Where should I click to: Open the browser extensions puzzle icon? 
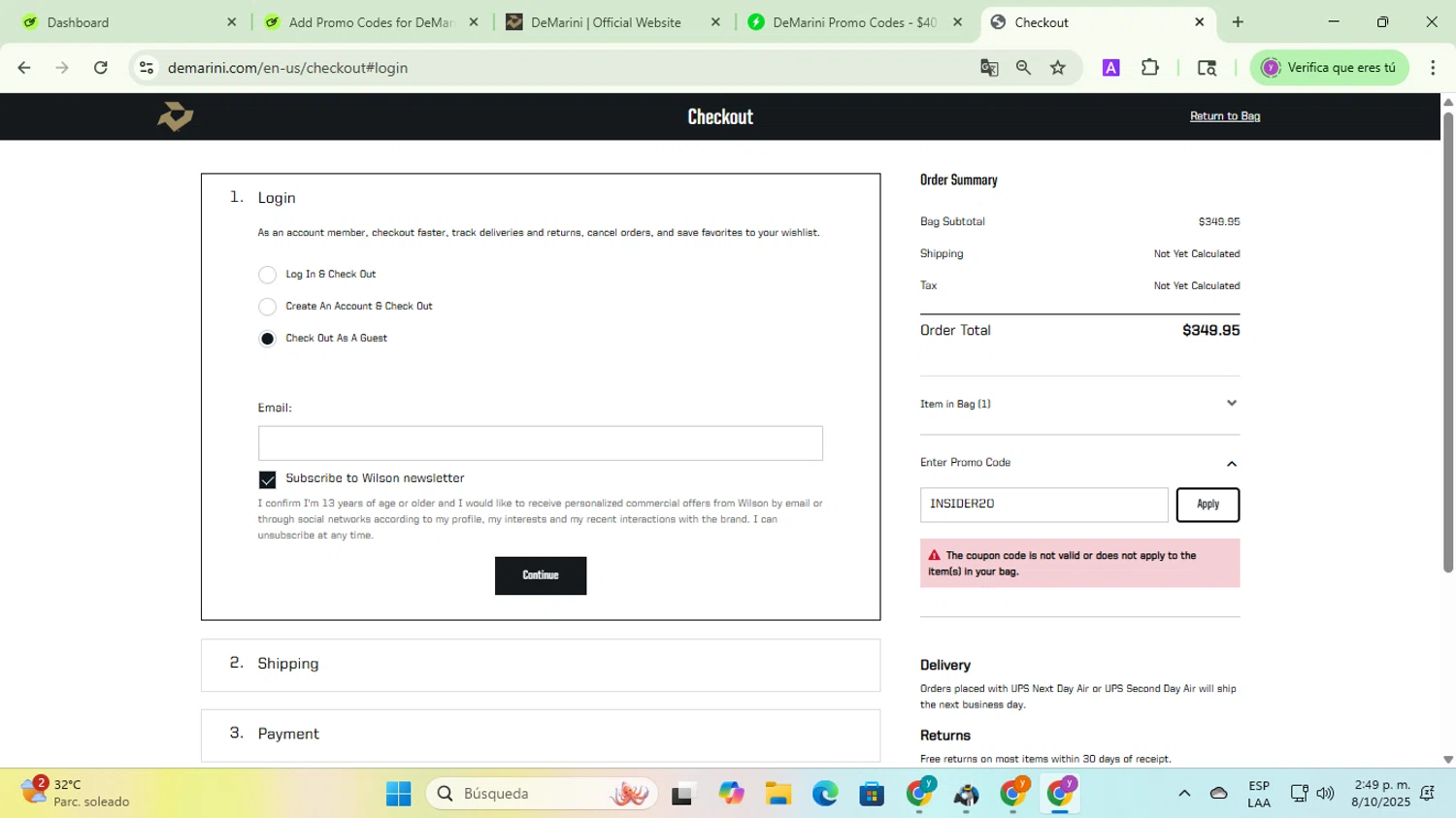1150,68
